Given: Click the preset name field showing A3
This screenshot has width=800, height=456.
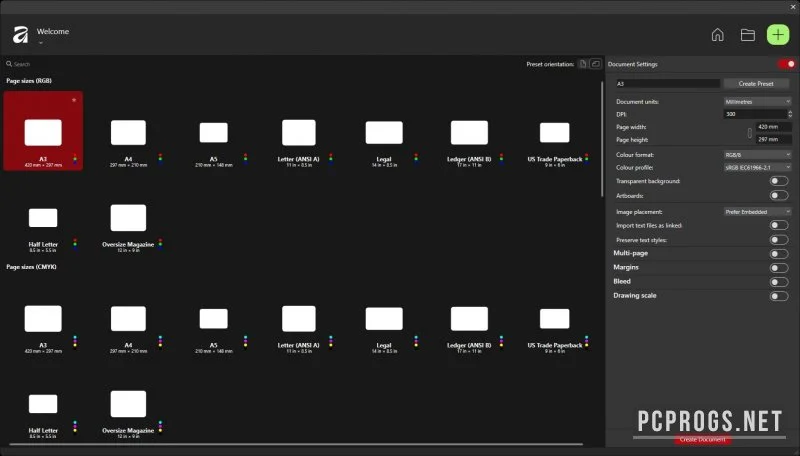Looking at the screenshot, I should [667, 84].
